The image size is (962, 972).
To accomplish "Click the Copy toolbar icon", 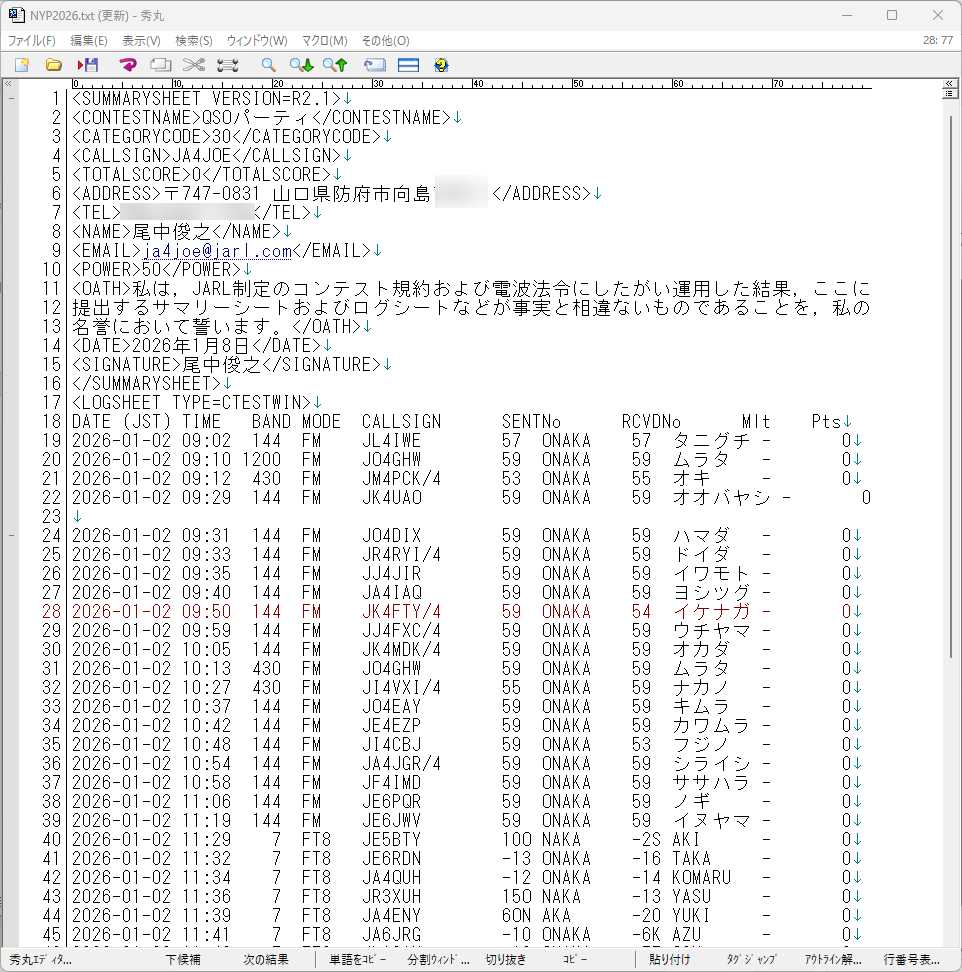I will (161, 65).
